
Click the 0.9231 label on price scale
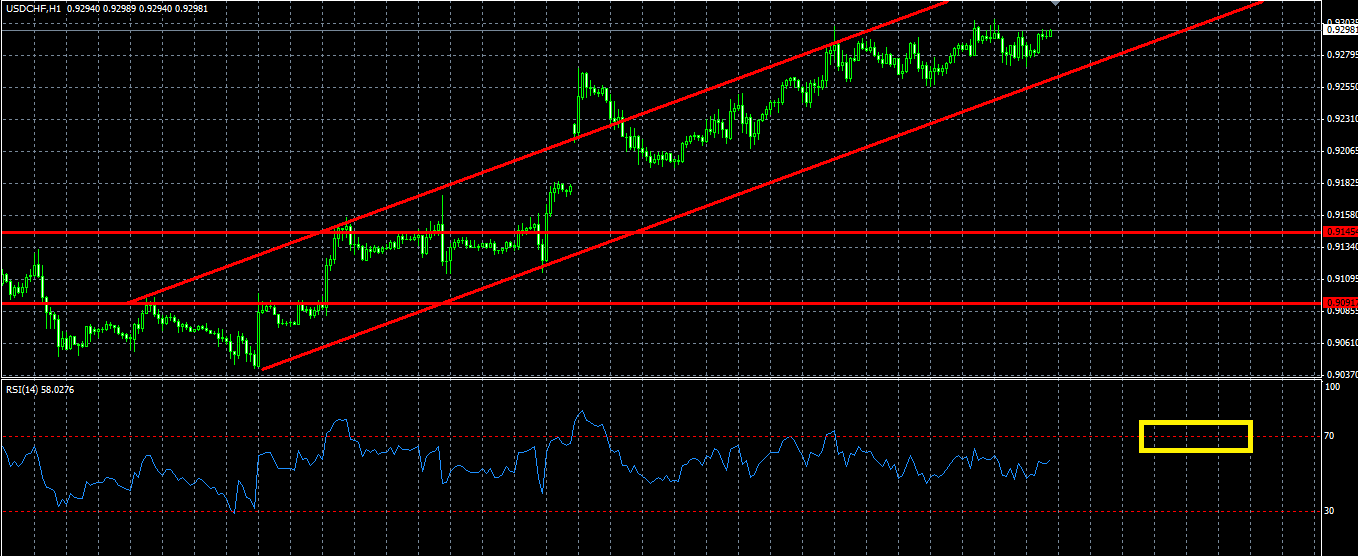[1340, 119]
